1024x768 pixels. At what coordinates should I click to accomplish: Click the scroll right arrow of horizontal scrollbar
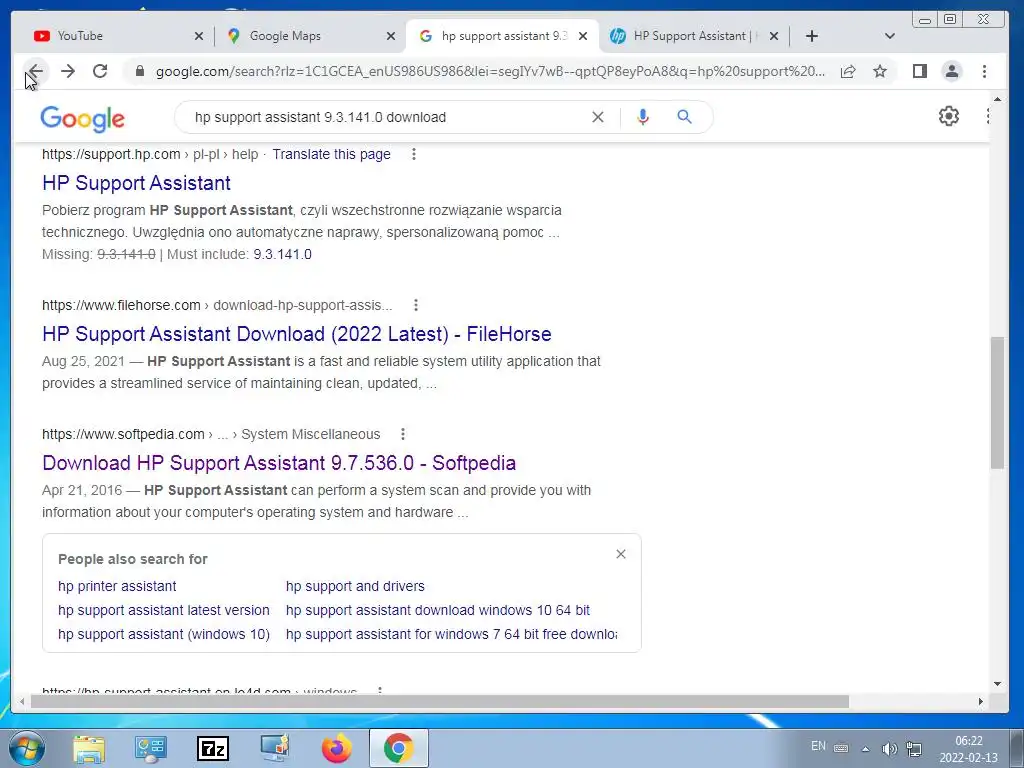point(980,701)
